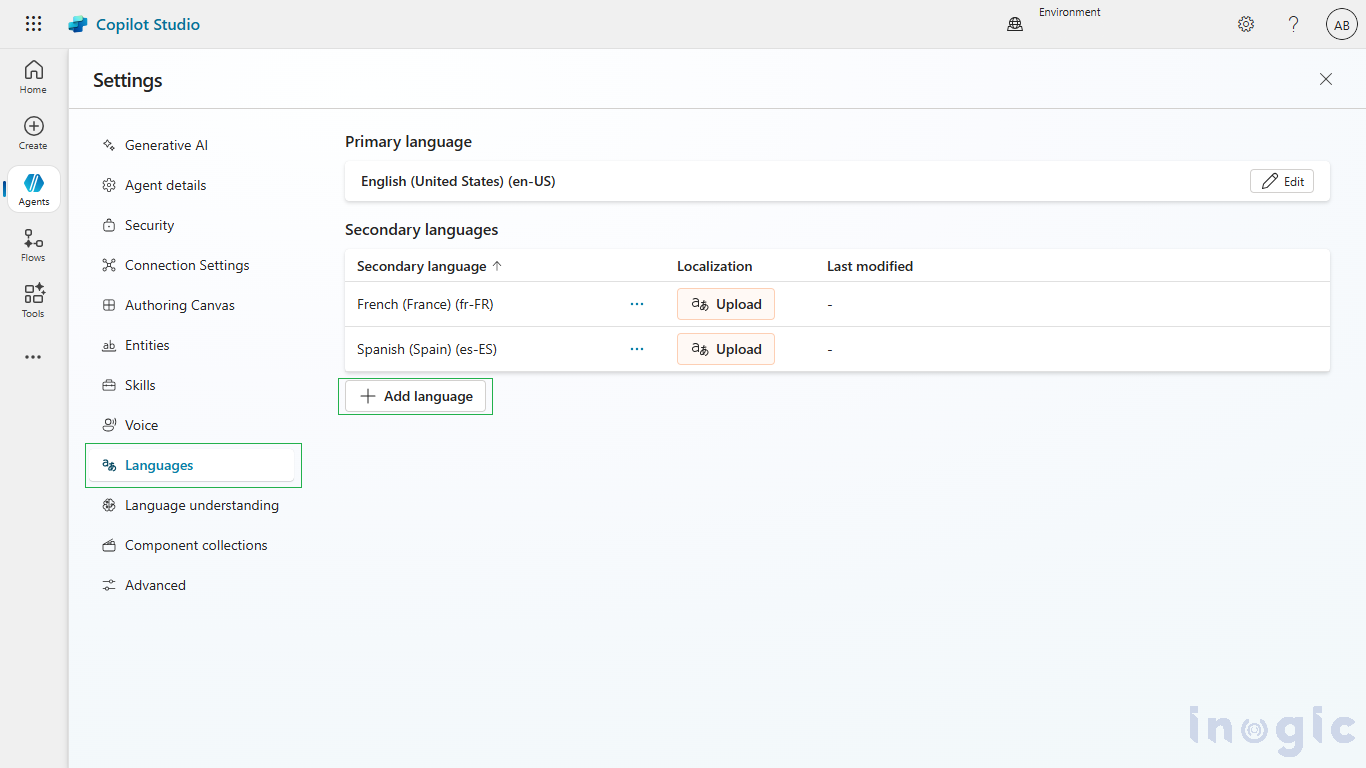Open the Create page icon
The height and width of the screenshot is (768, 1366).
point(33,133)
